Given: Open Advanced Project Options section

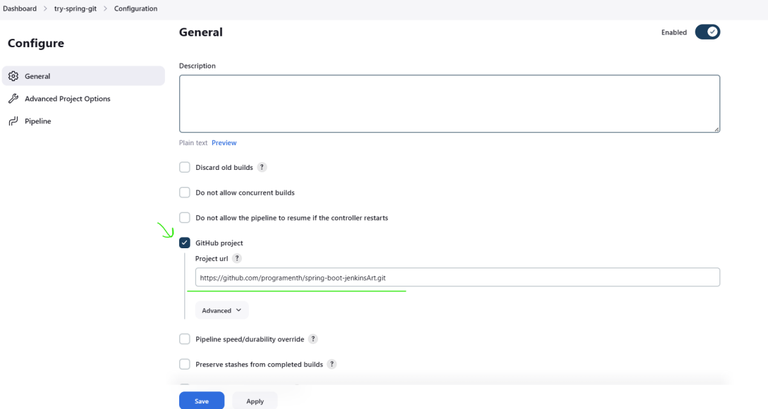Looking at the screenshot, I should coord(67,99).
